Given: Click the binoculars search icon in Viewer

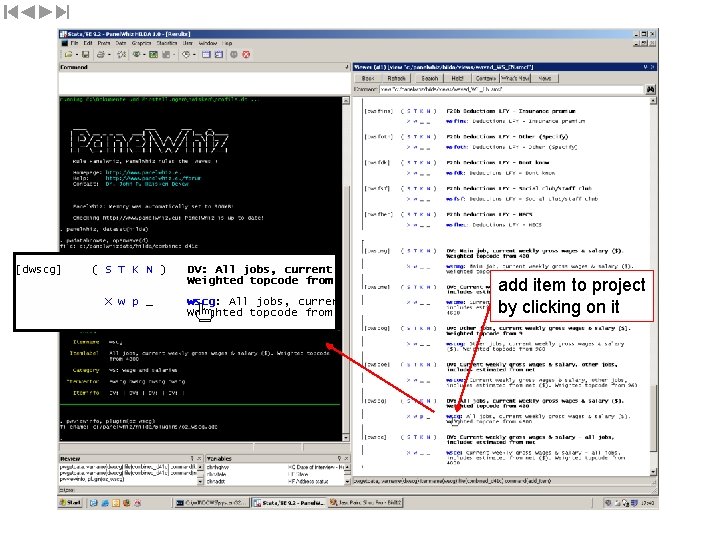Looking at the screenshot, I should tap(650, 89).
